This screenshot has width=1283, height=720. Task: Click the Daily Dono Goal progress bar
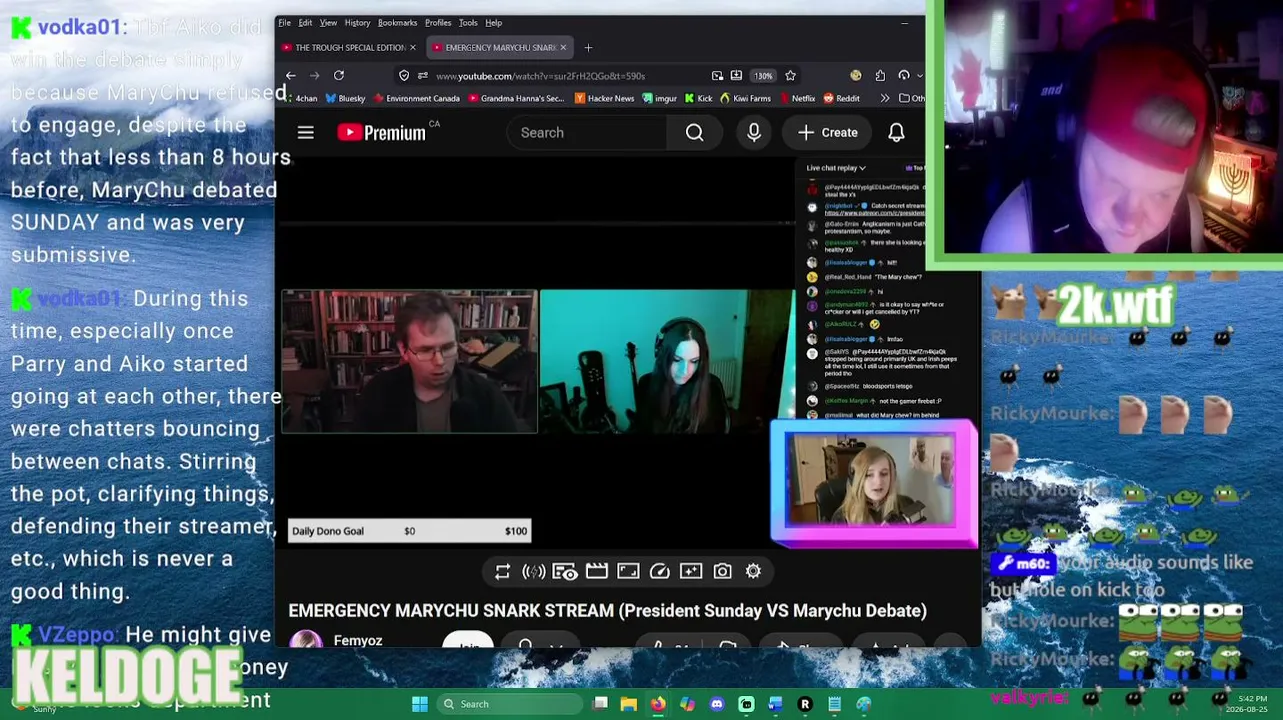click(x=409, y=531)
